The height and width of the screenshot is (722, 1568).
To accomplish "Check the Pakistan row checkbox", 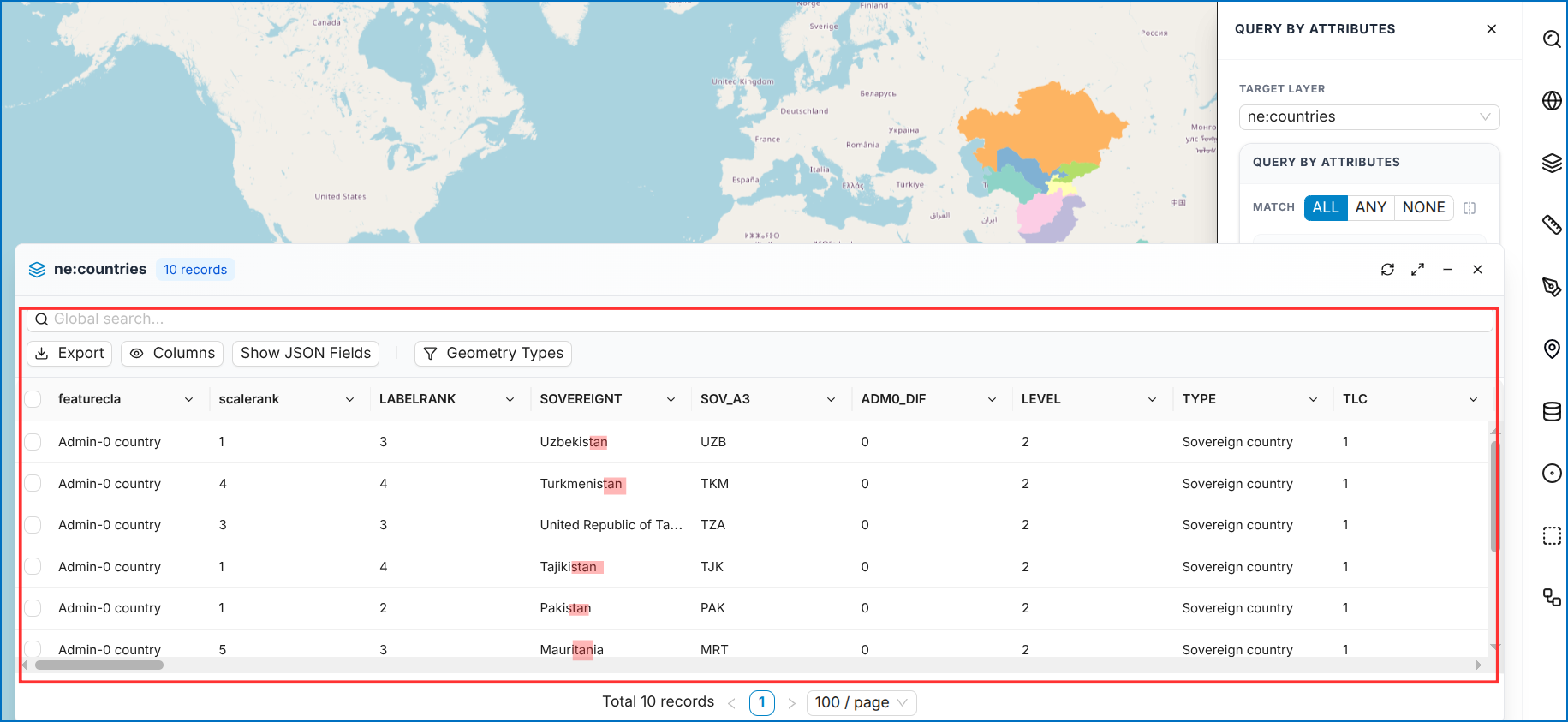I will tap(33, 608).
